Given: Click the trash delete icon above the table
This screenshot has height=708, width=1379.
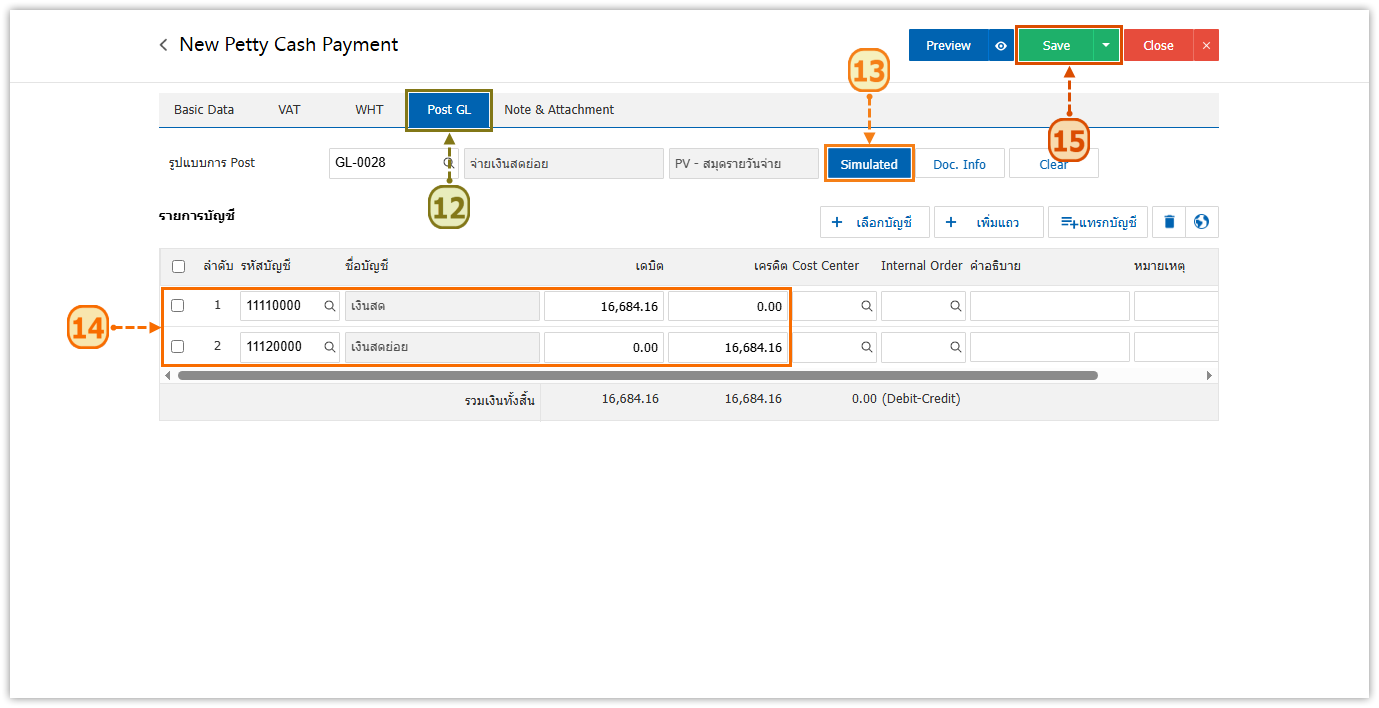Looking at the screenshot, I should [1168, 222].
